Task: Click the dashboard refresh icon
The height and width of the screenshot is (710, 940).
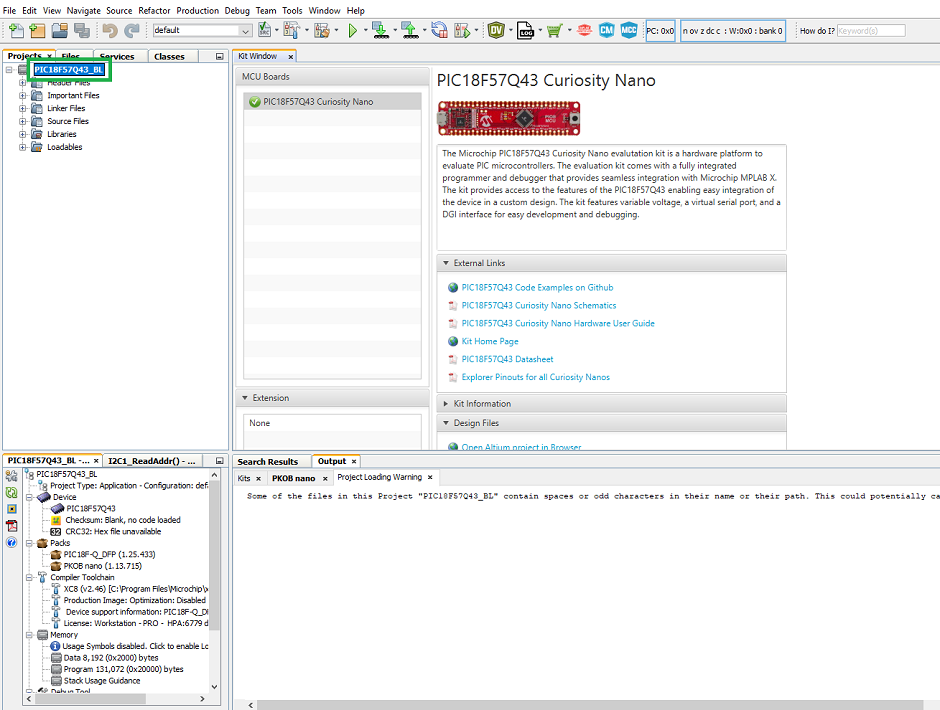Action: [12, 493]
